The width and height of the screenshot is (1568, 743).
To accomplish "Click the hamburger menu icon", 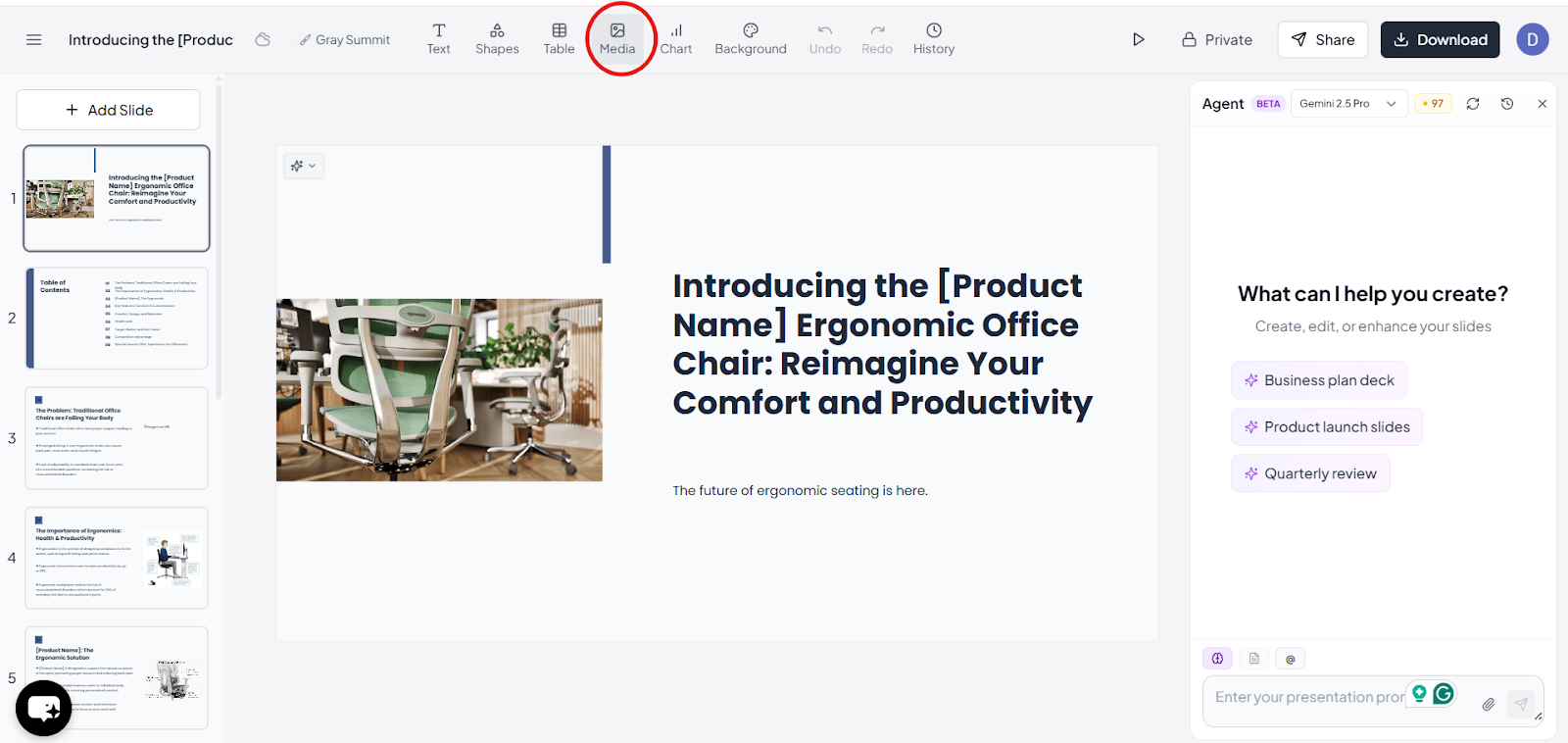I will point(34,39).
